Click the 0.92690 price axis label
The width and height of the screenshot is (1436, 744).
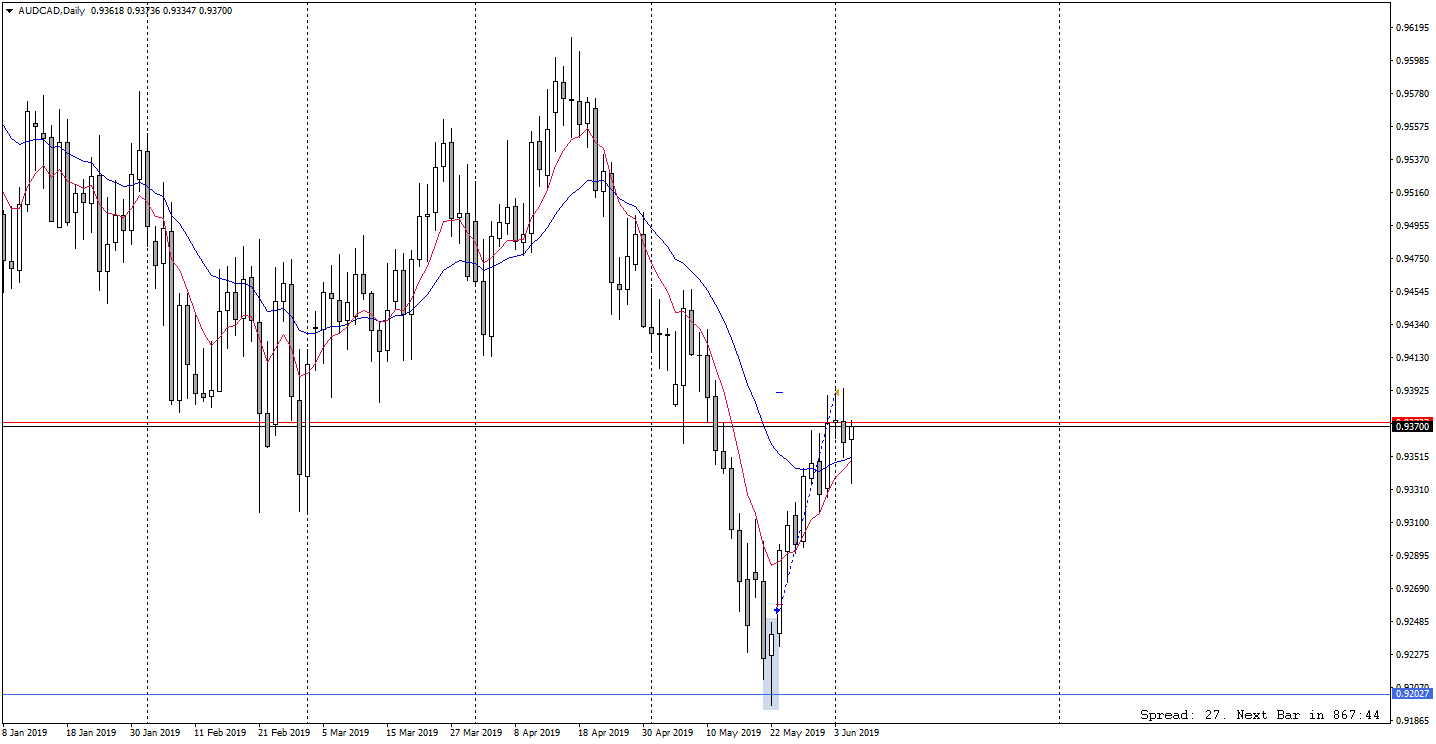1412,588
